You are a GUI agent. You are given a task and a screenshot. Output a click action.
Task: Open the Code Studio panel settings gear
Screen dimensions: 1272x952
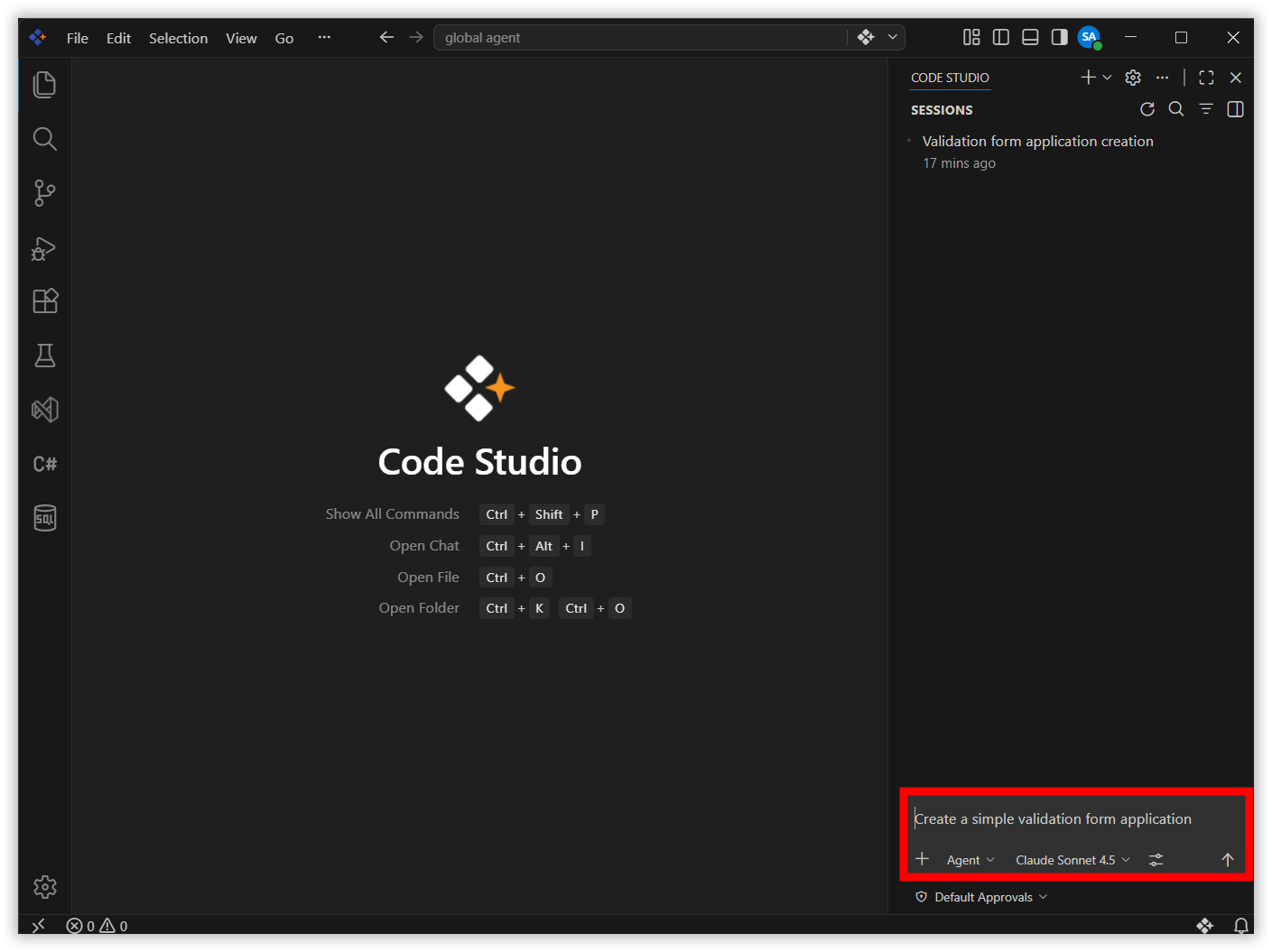1133,78
